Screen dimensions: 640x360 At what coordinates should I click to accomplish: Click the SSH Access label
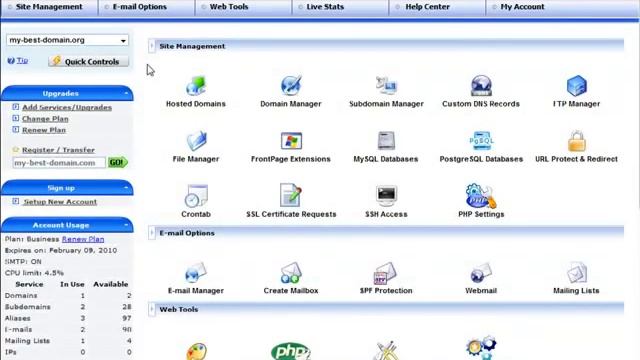[x=386, y=214]
